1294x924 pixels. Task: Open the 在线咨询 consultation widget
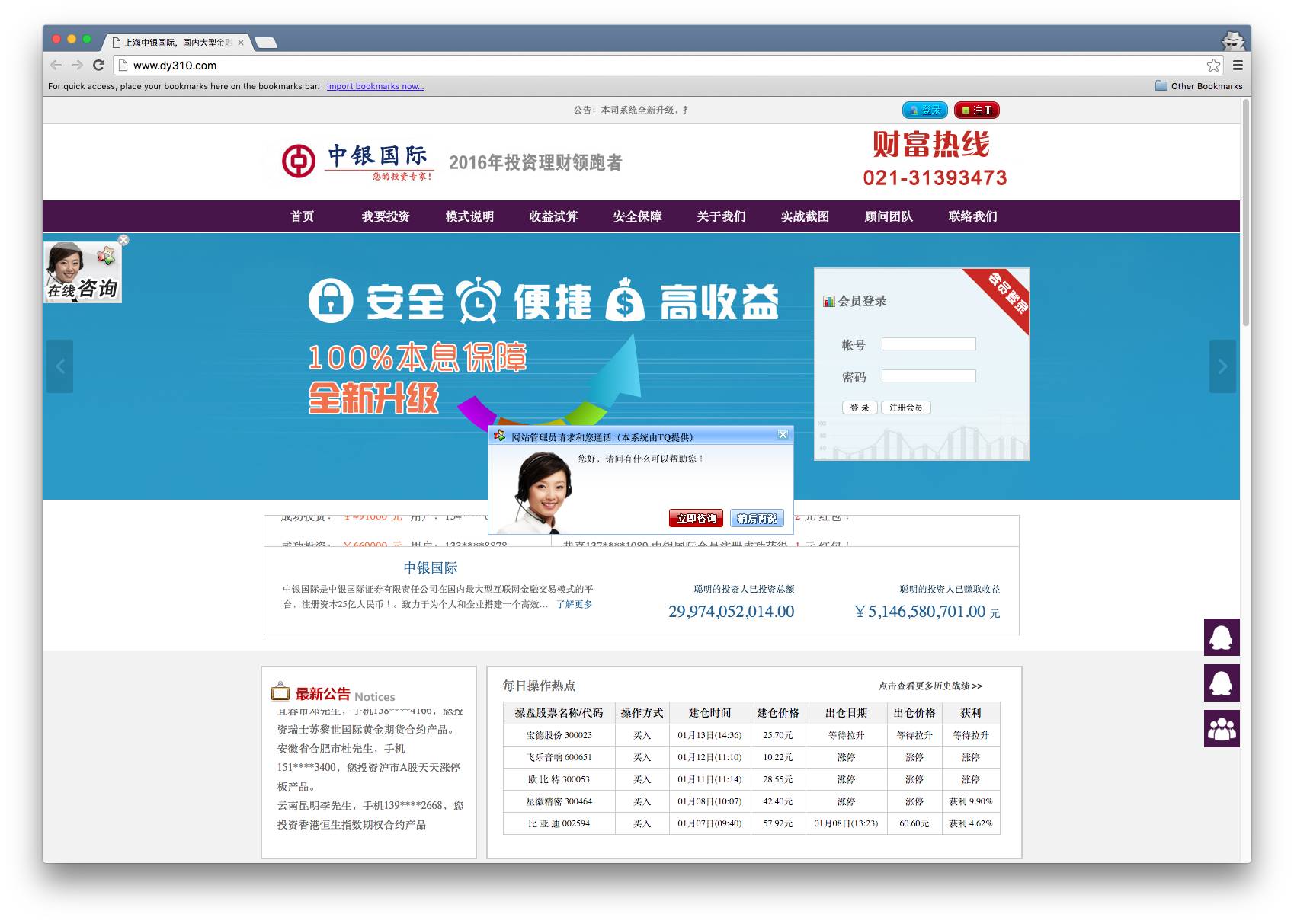tap(82, 272)
